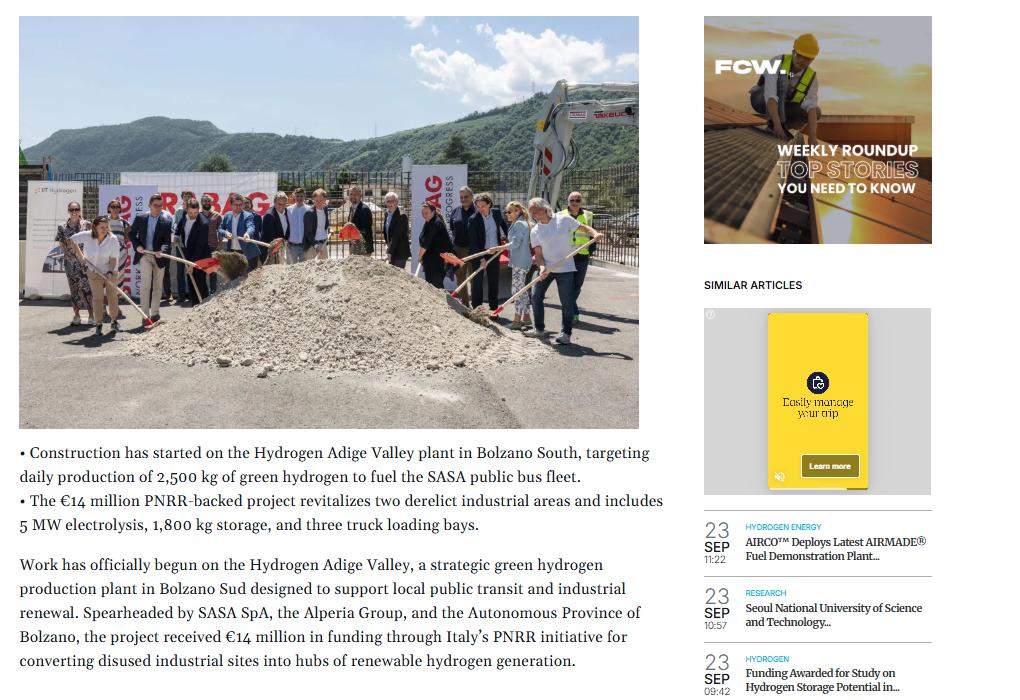
Task: Click the Easily manage your trip text
Action: point(818,407)
